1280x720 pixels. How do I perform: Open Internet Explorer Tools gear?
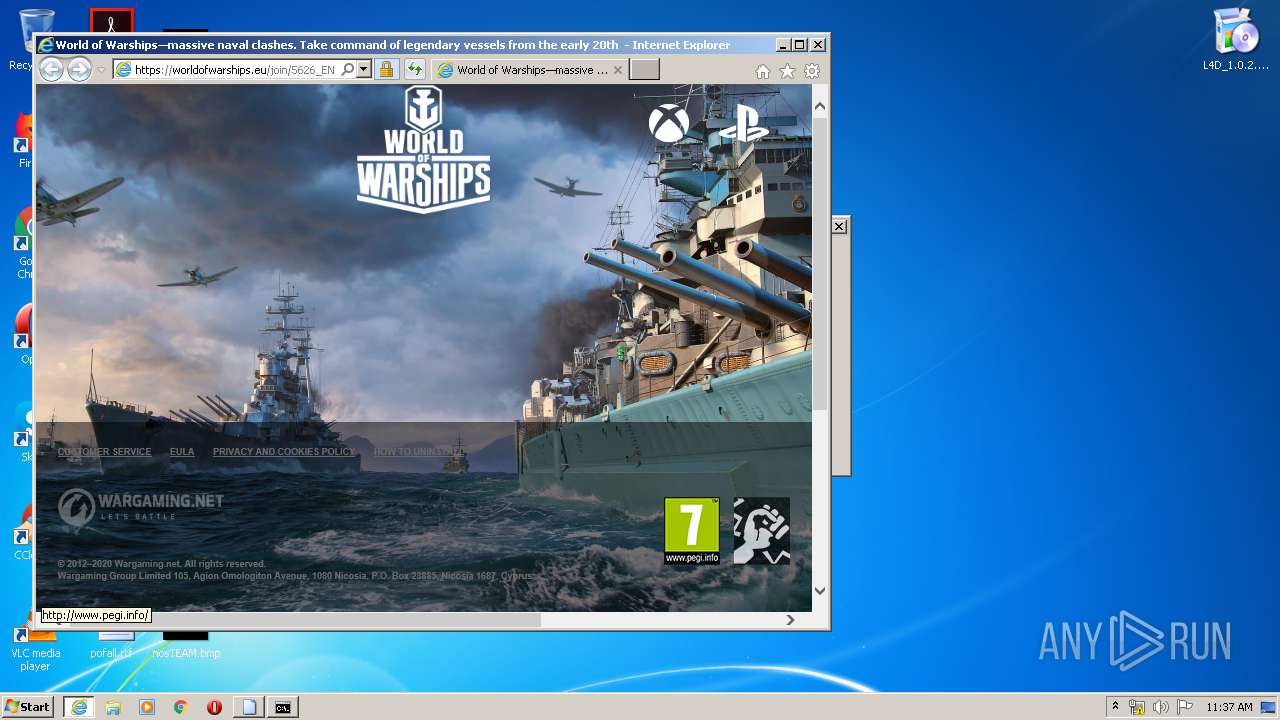[x=812, y=71]
